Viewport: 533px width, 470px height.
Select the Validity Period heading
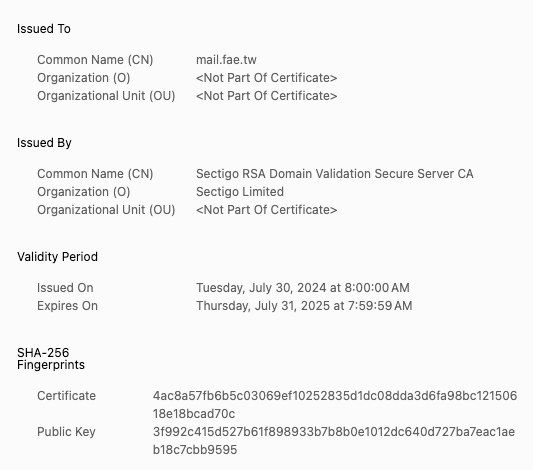(57, 257)
